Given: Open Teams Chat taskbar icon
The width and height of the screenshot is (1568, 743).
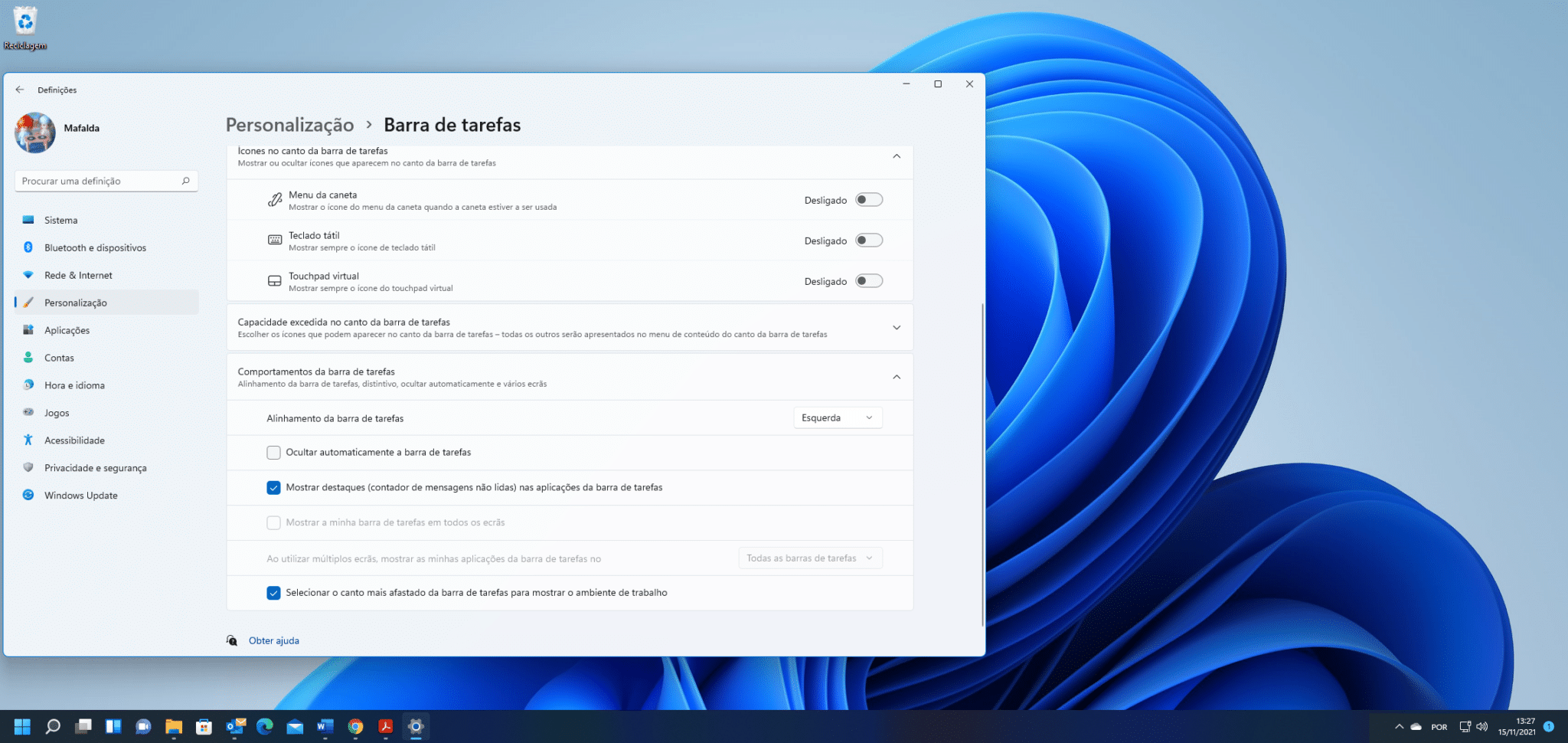Looking at the screenshot, I should pos(143,726).
